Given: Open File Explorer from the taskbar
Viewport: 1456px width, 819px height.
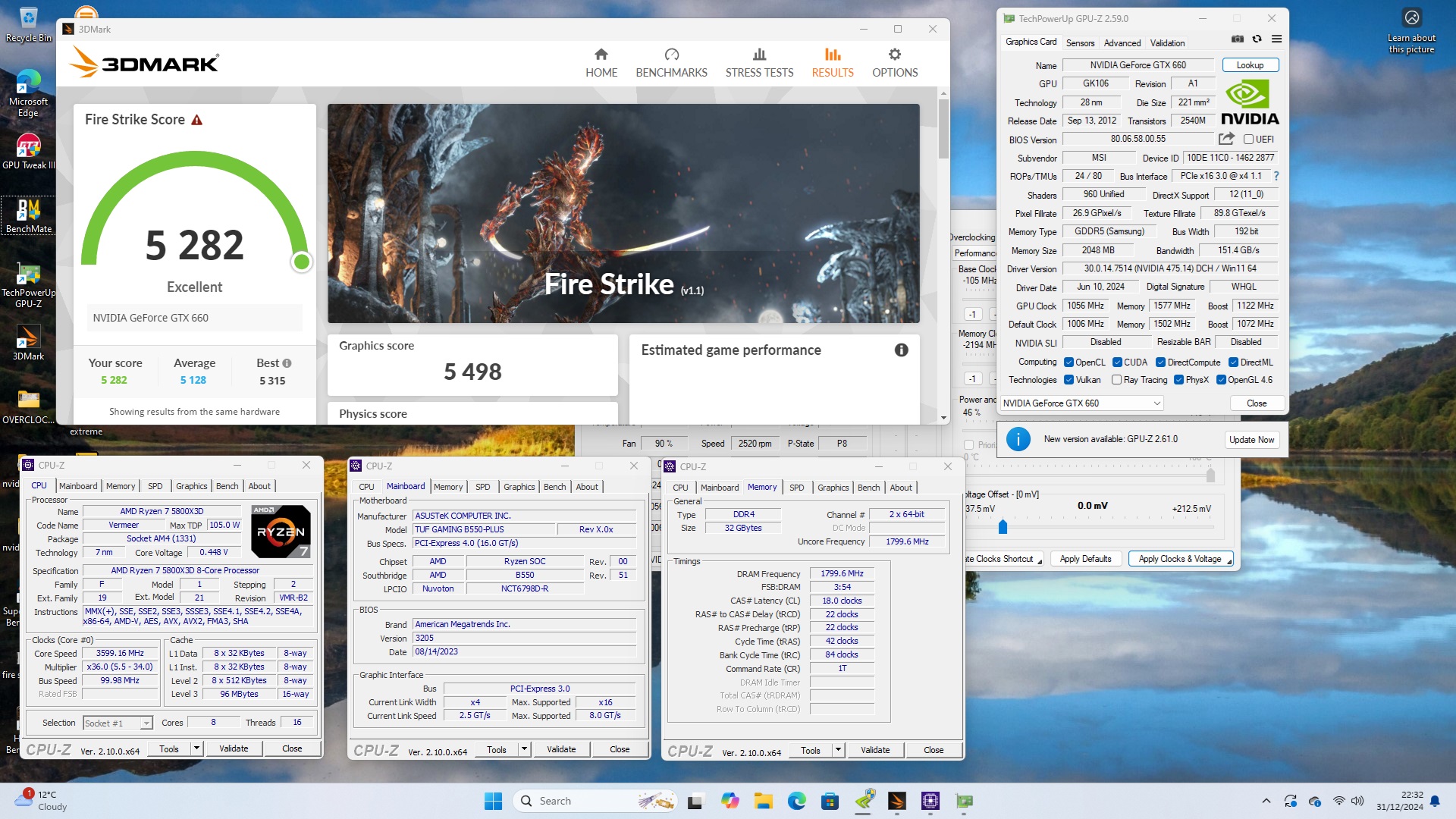Looking at the screenshot, I should (763, 801).
